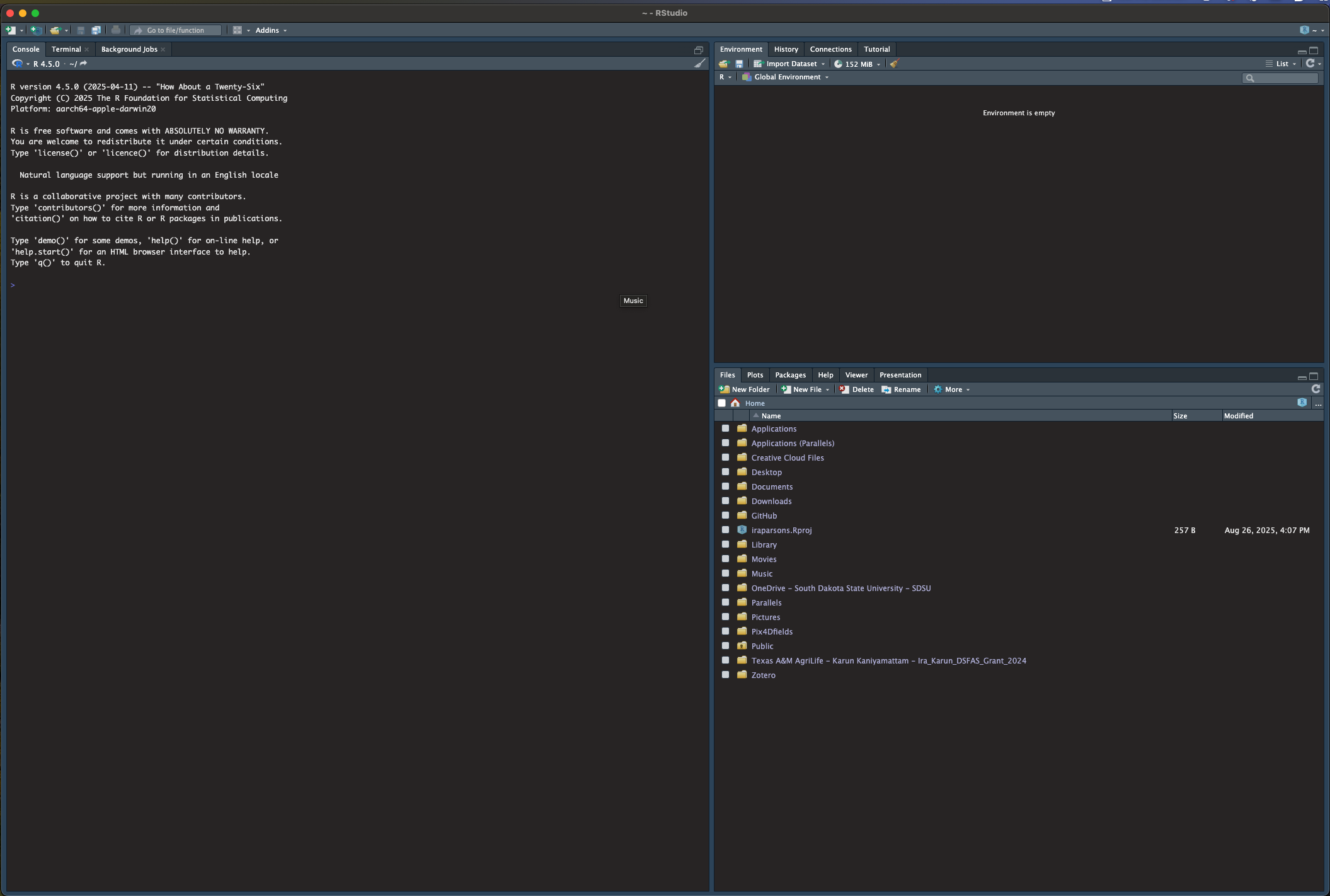Screen dimensions: 1330x896
Task: Click the iraparsons.Rproj file icon
Action: [742, 530]
